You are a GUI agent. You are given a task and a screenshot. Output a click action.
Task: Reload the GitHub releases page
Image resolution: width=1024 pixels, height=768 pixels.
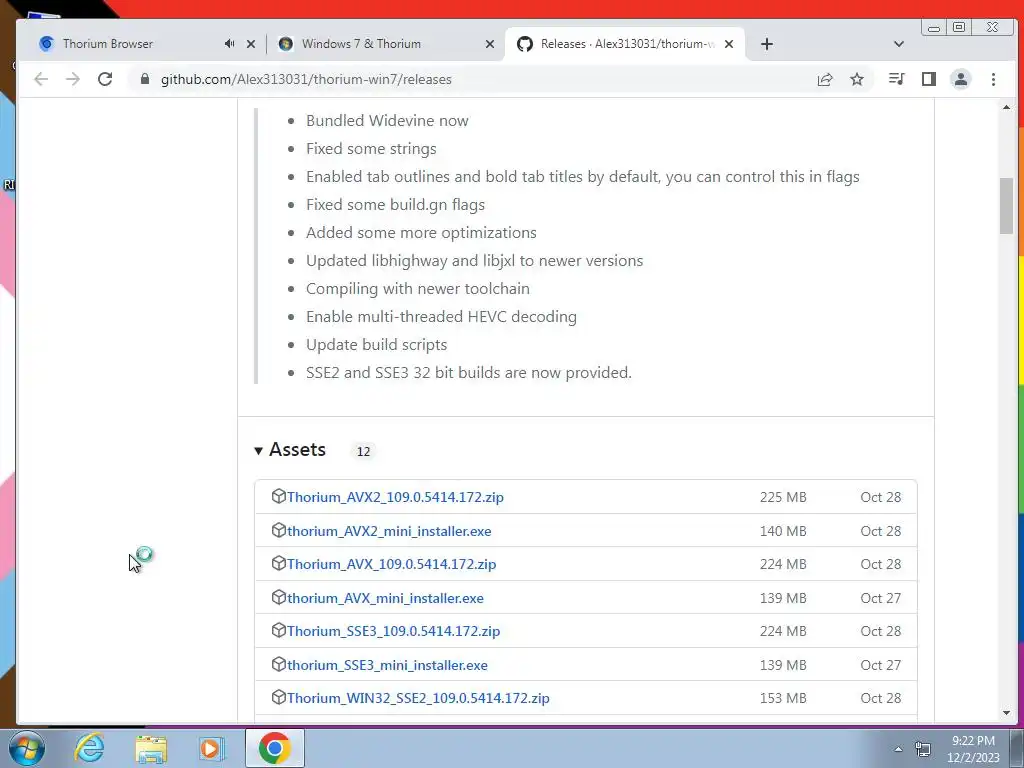(104, 80)
